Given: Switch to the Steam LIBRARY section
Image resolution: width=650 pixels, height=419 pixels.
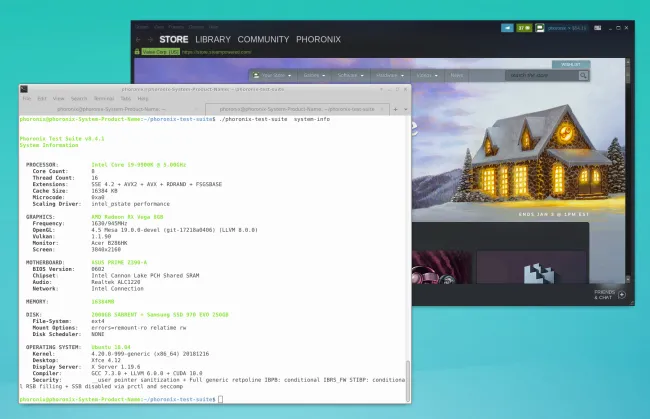Looking at the screenshot, I should pos(213,39).
